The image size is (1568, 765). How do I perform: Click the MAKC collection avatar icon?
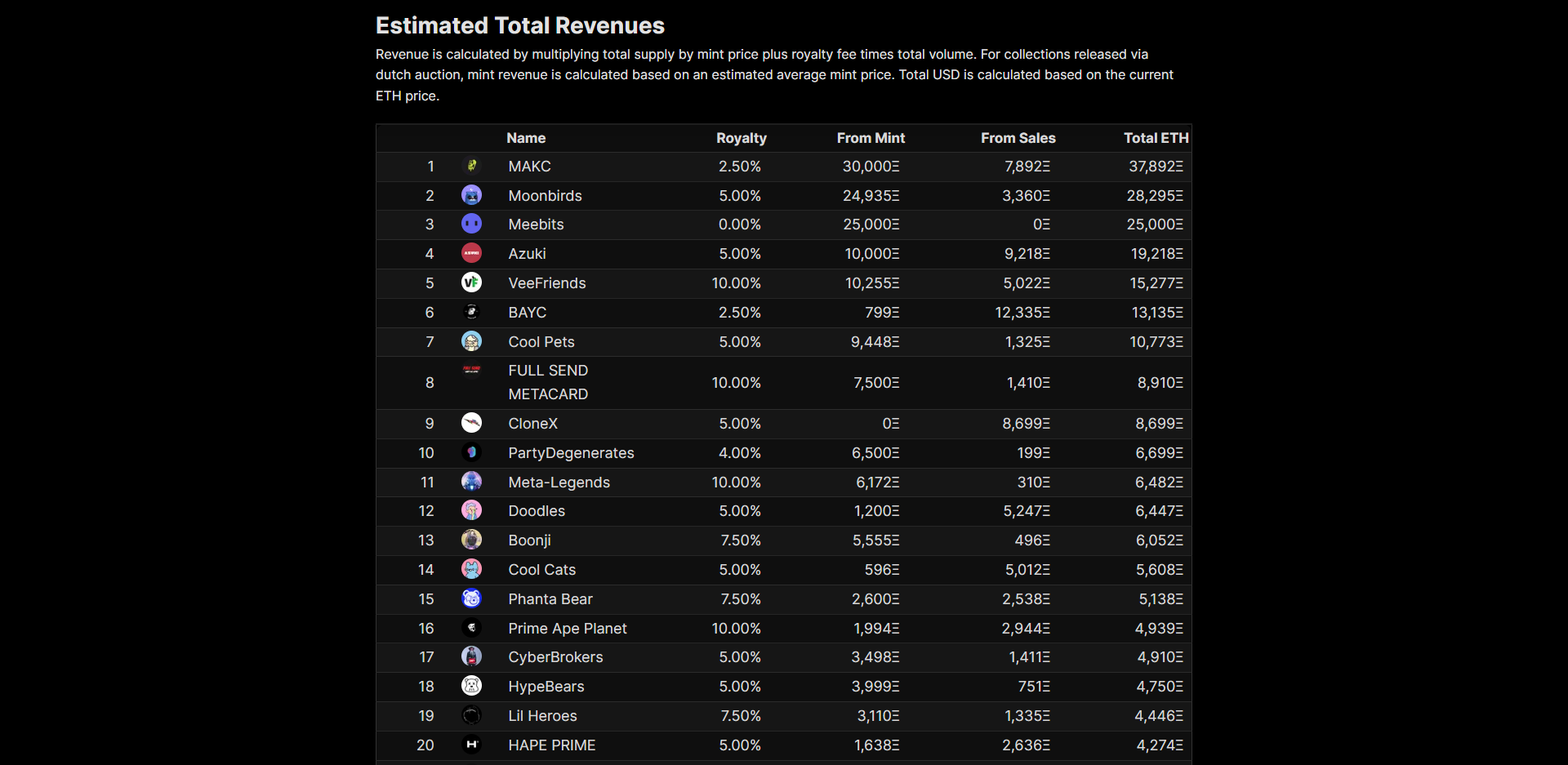point(471,166)
